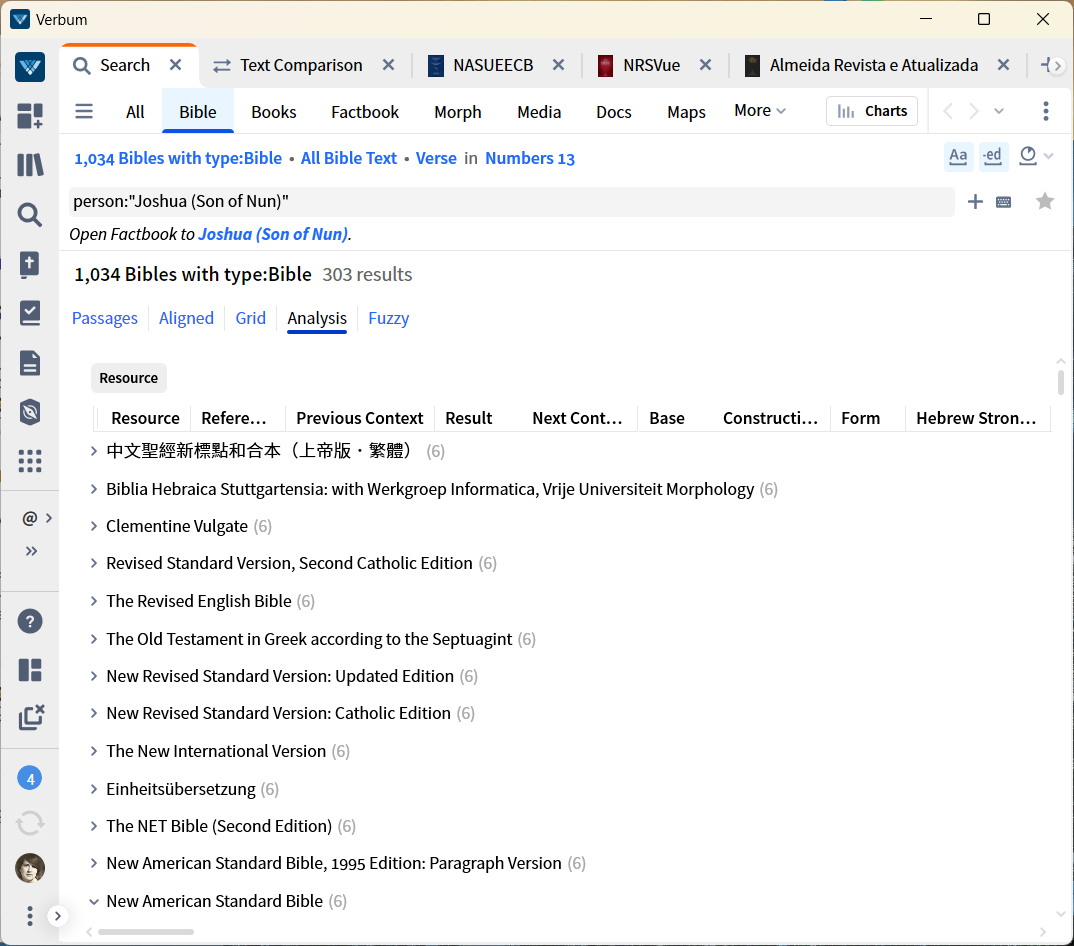Expand the sidebar arrow at bottom

click(x=58, y=916)
